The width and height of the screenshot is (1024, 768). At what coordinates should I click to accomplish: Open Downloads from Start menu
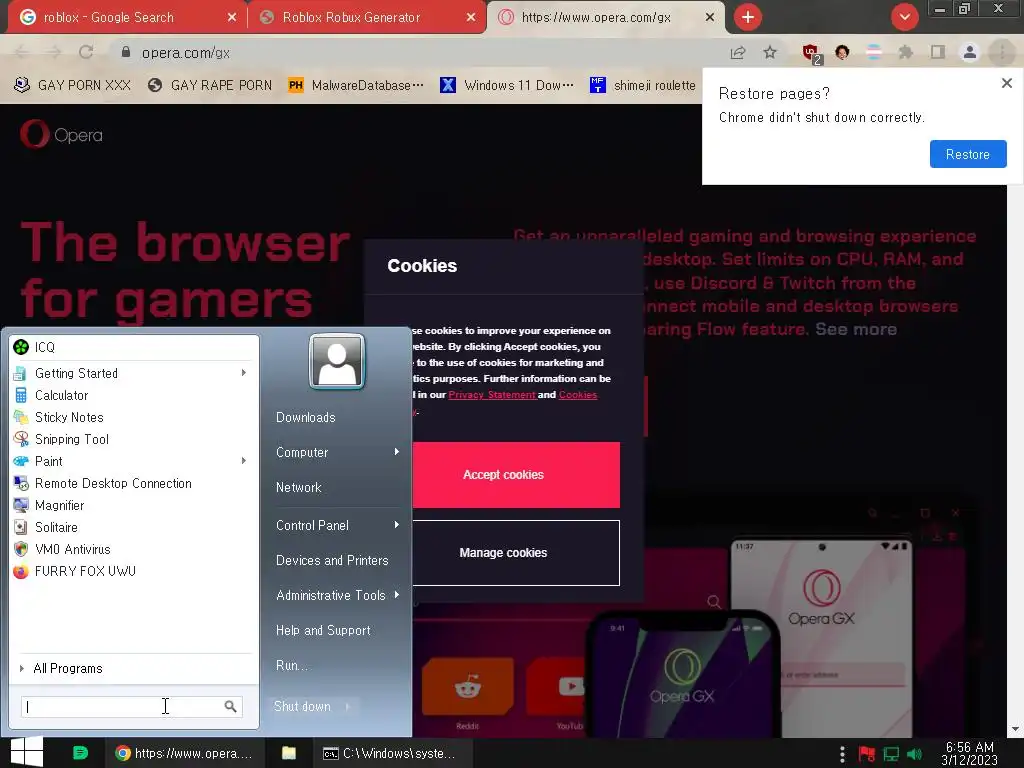pos(306,417)
